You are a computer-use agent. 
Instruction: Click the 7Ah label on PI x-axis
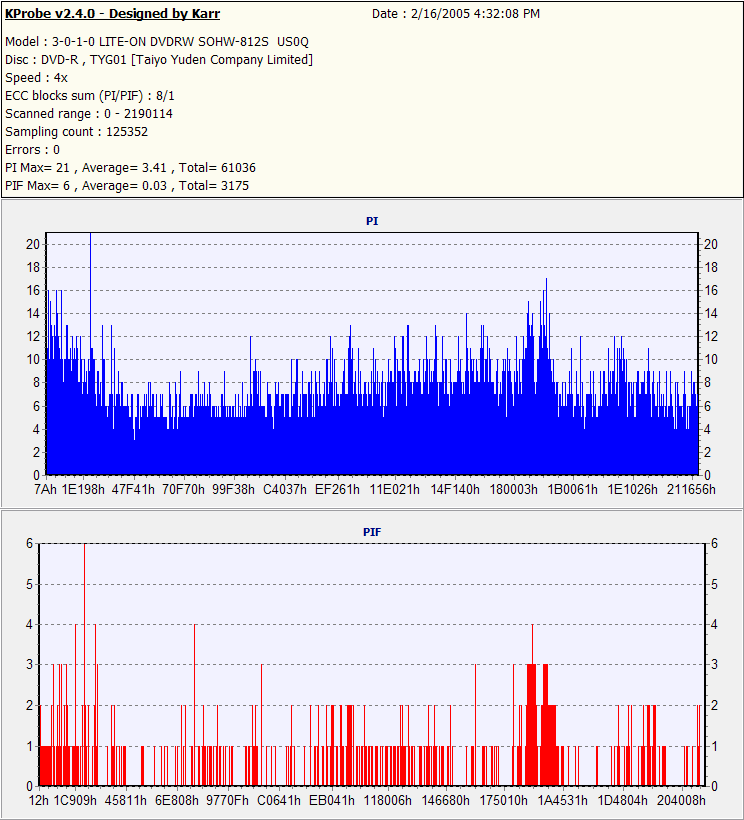(45, 489)
